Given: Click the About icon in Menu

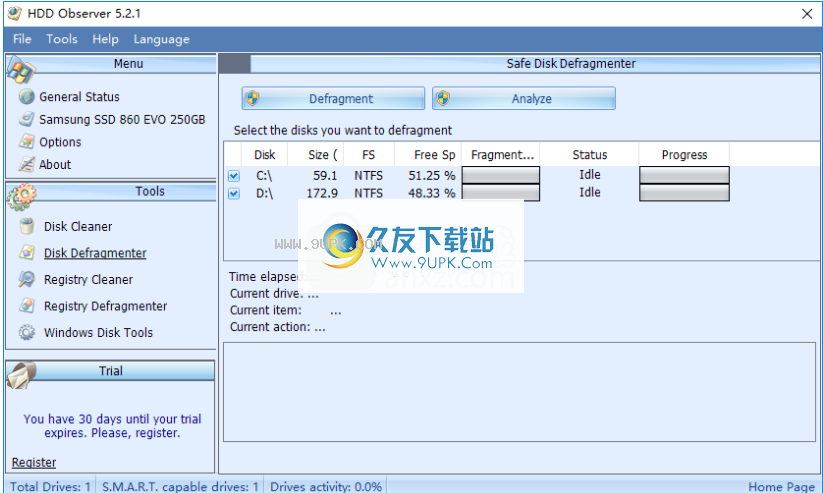Looking at the screenshot, I should 26,164.
